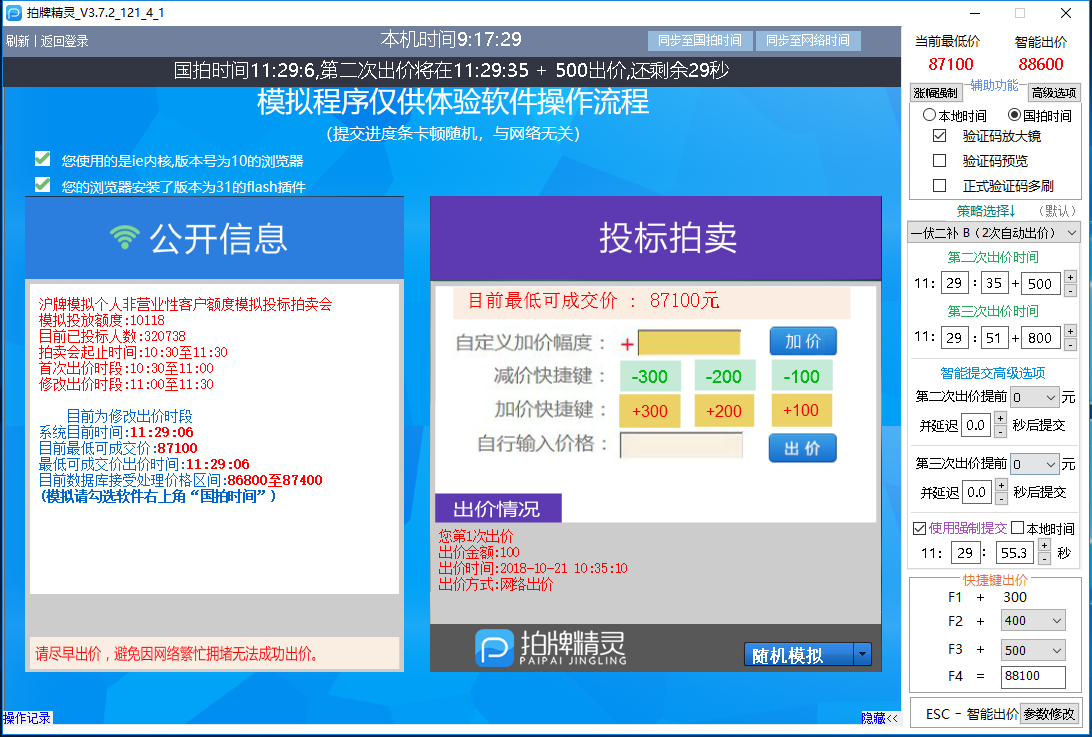Increase 第三次出价时间 with the plus stepper
The height and width of the screenshot is (737, 1092).
(x=1070, y=331)
